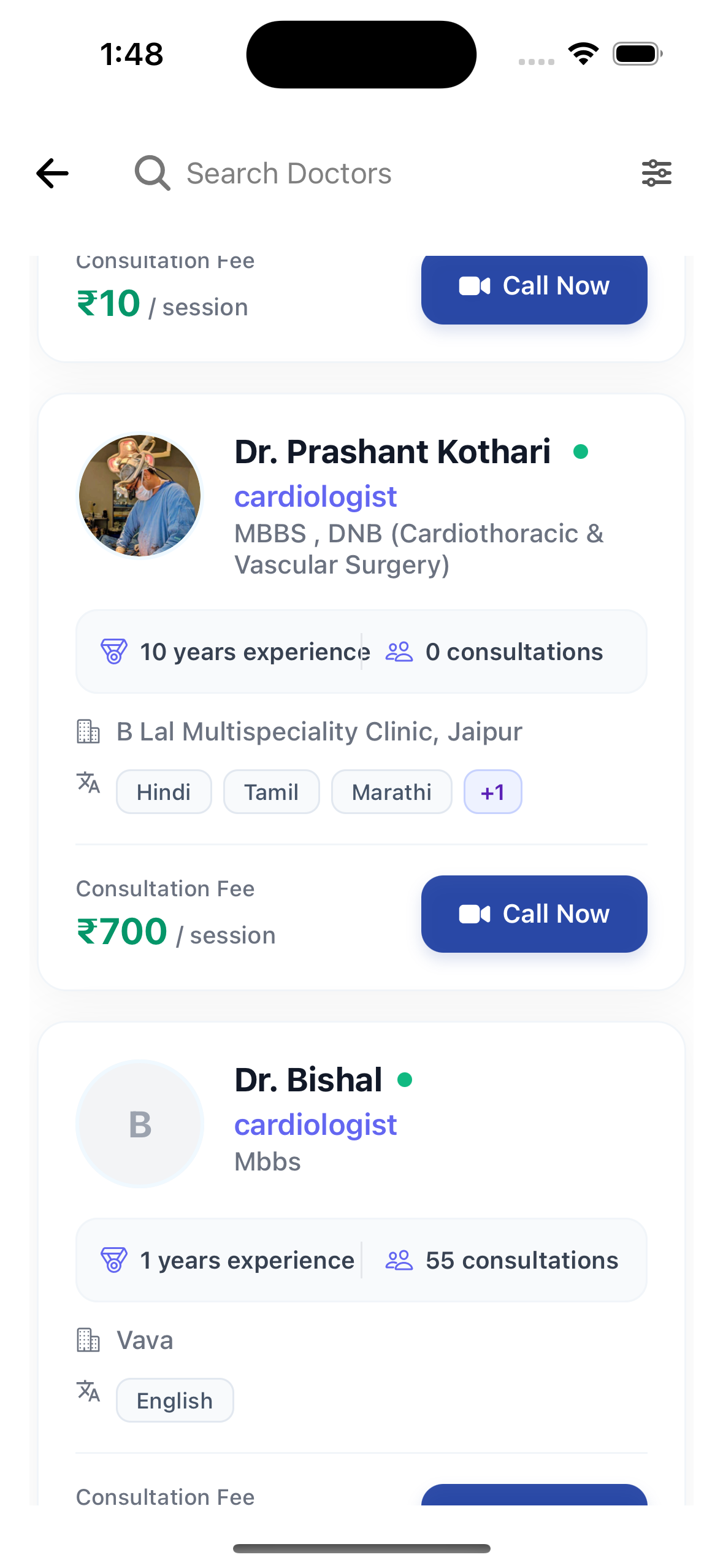Image resolution: width=723 pixels, height=1568 pixels.
Task: Select the Marathi language chip
Action: coord(391,792)
